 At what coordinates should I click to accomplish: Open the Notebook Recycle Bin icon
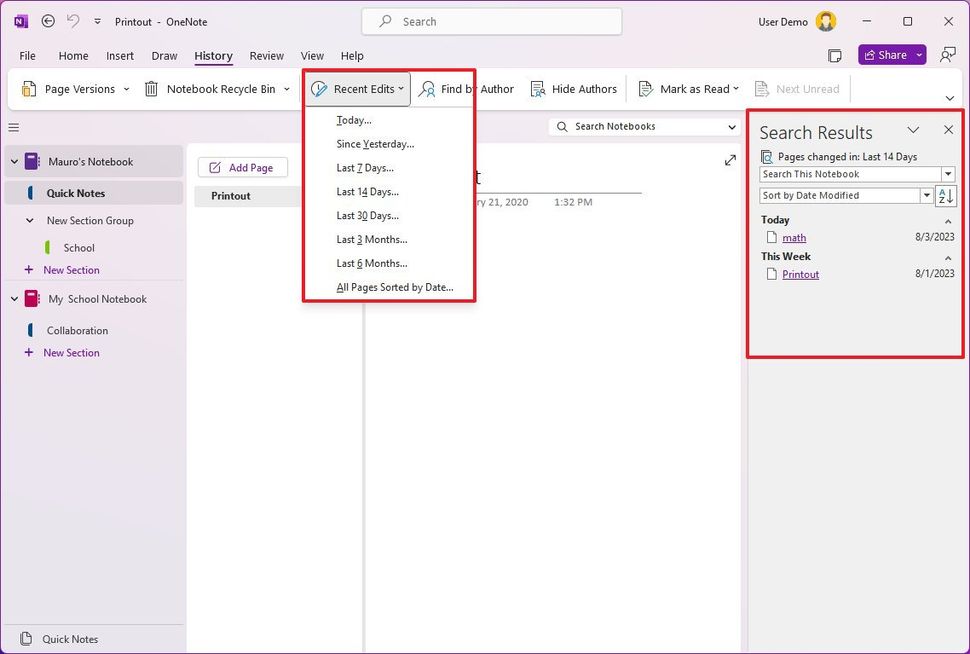coord(150,88)
